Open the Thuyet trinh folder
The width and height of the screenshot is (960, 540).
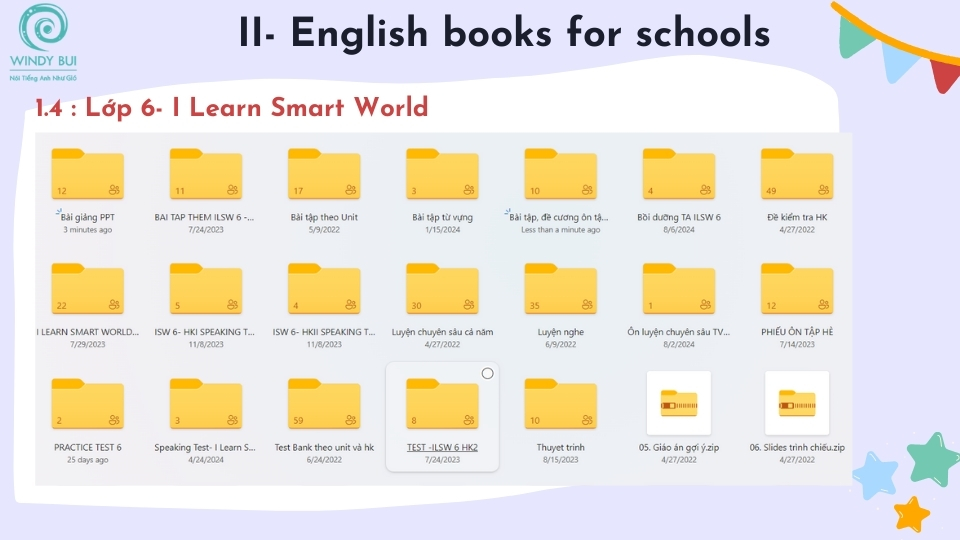560,406
